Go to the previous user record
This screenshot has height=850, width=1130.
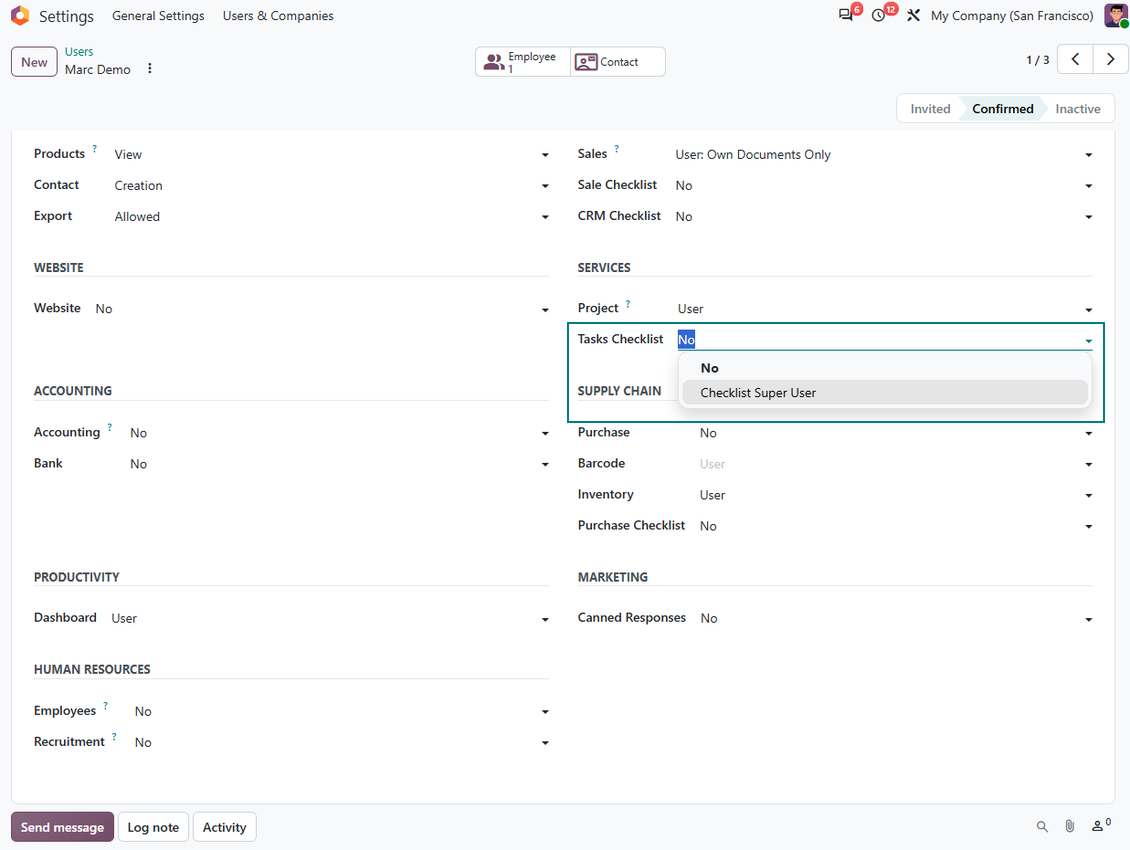pyautogui.click(x=1075, y=59)
